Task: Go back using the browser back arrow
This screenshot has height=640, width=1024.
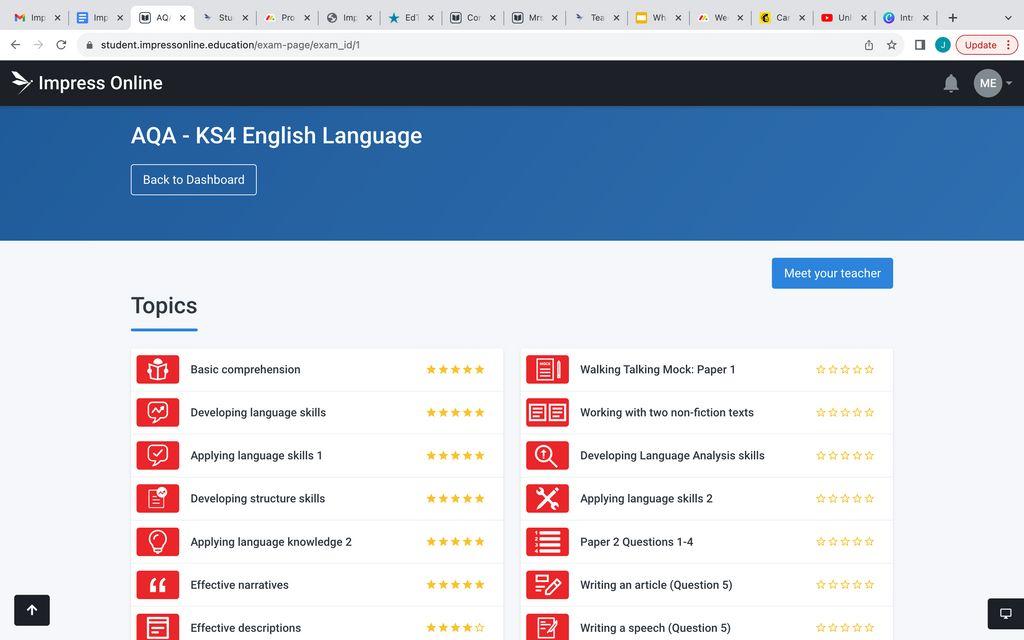Action: tap(16, 45)
